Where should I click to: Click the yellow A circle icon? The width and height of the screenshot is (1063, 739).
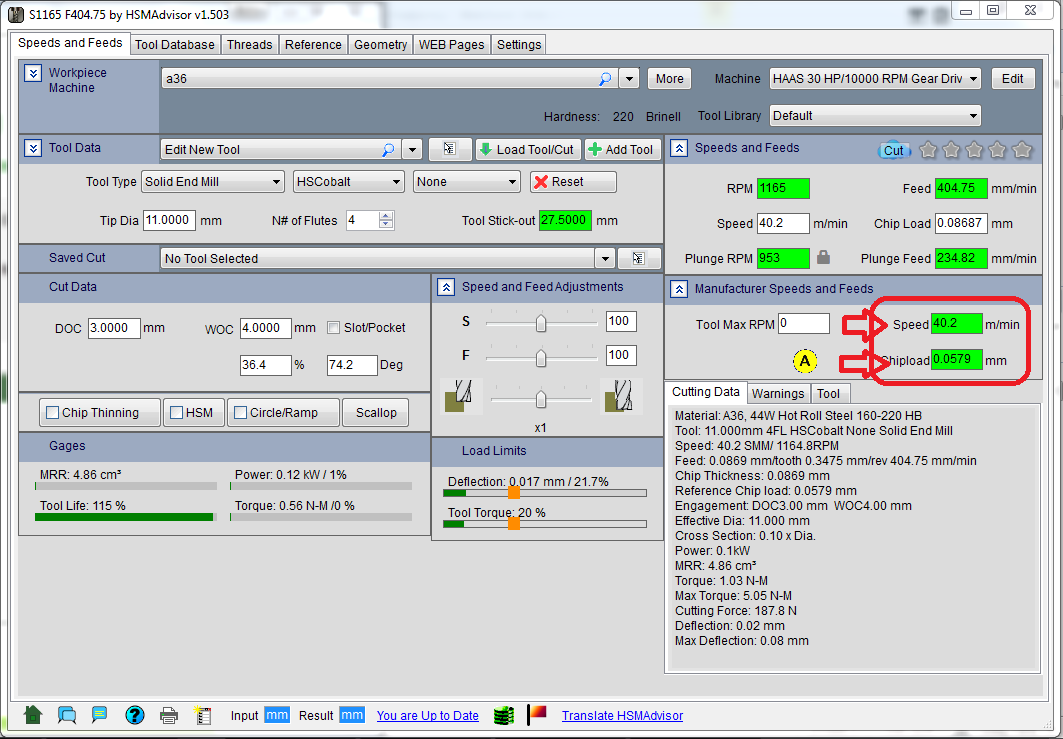coord(803,361)
